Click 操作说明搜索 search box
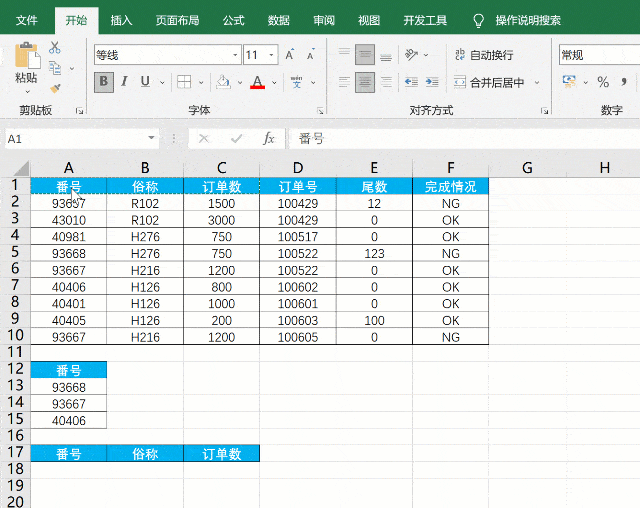Image resolution: width=640 pixels, height=508 pixels. (x=528, y=20)
